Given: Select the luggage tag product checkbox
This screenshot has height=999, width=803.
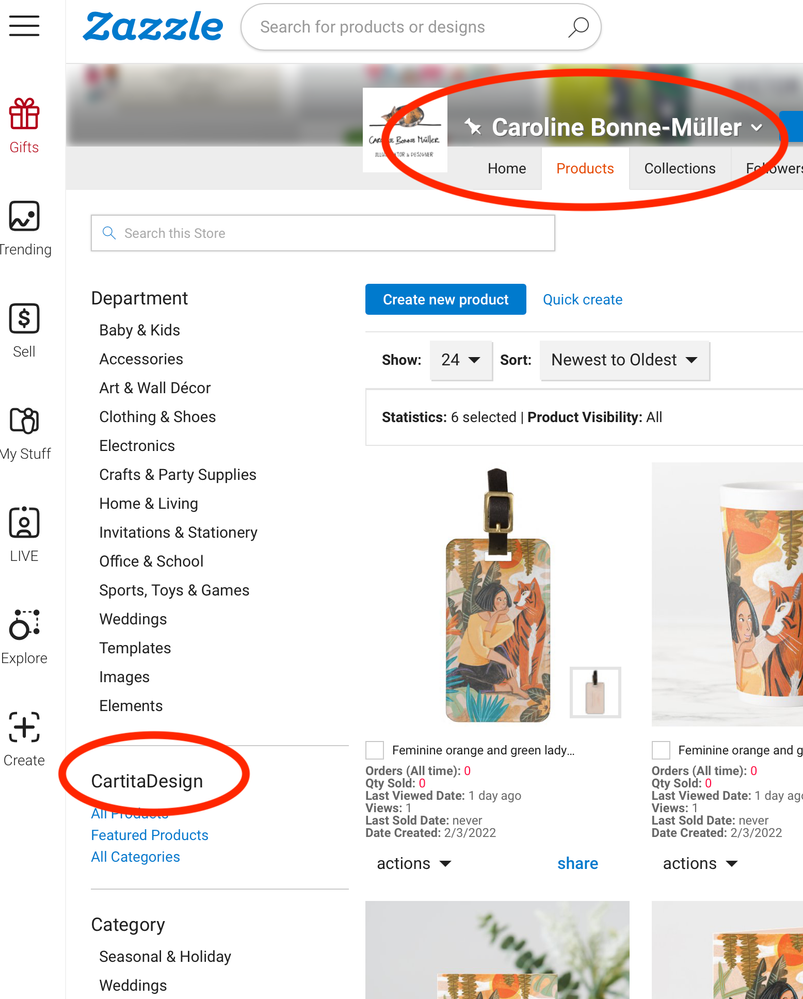Looking at the screenshot, I should click(375, 750).
